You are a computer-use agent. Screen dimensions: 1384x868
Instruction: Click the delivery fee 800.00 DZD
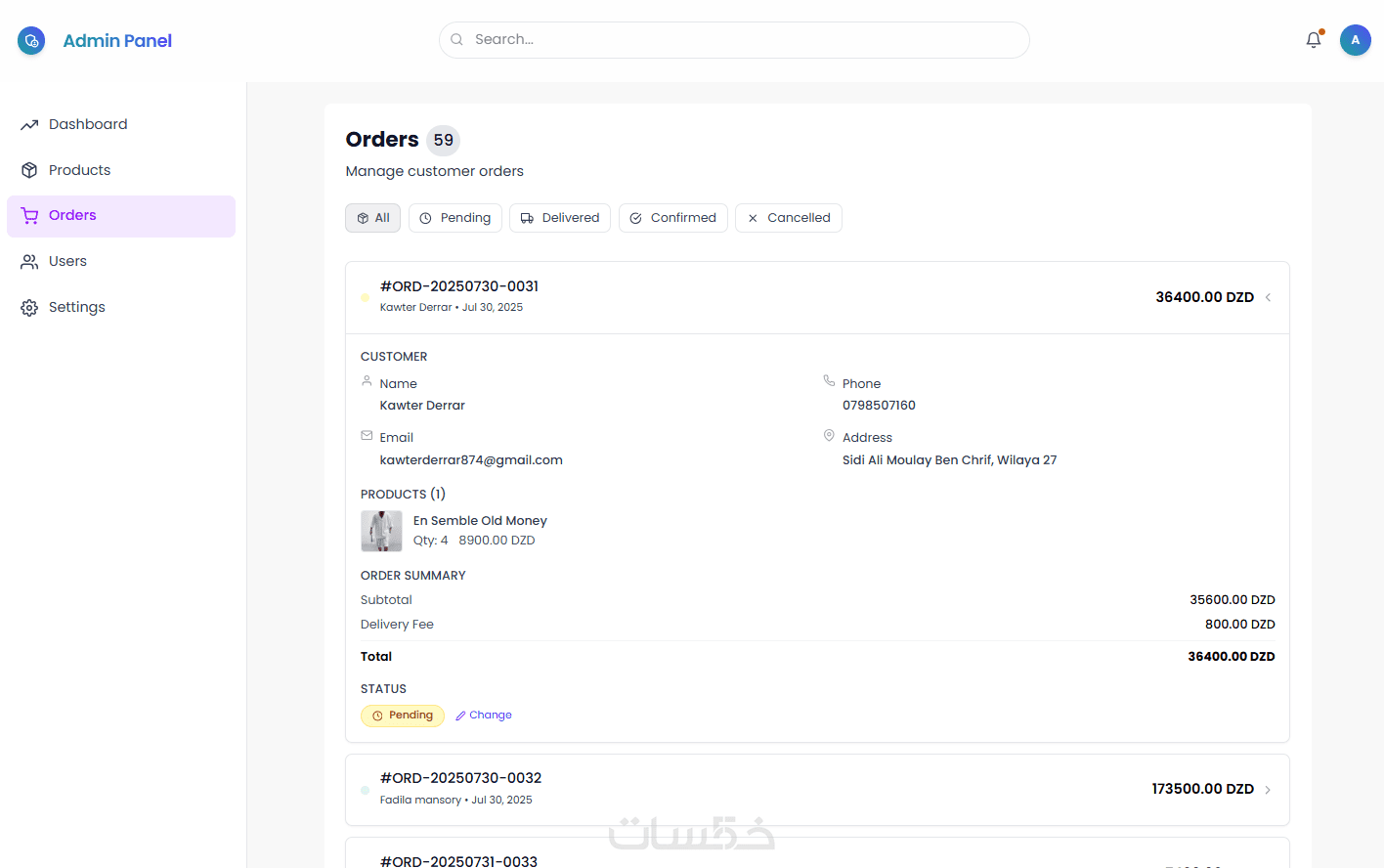click(x=1239, y=625)
